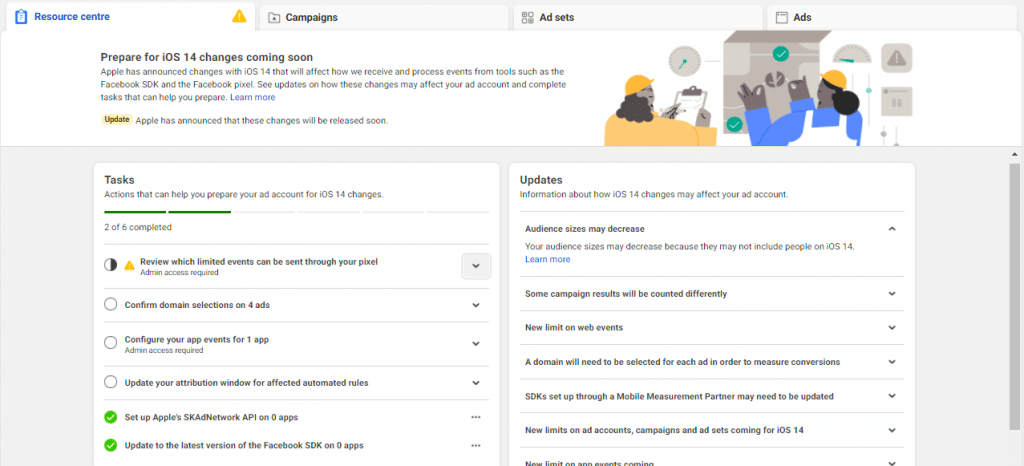Image resolution: width=1024 pixels, height=466 pixels.
Task: Click the half-filled circle status icon for pixel events task
Action: [111, 265]
